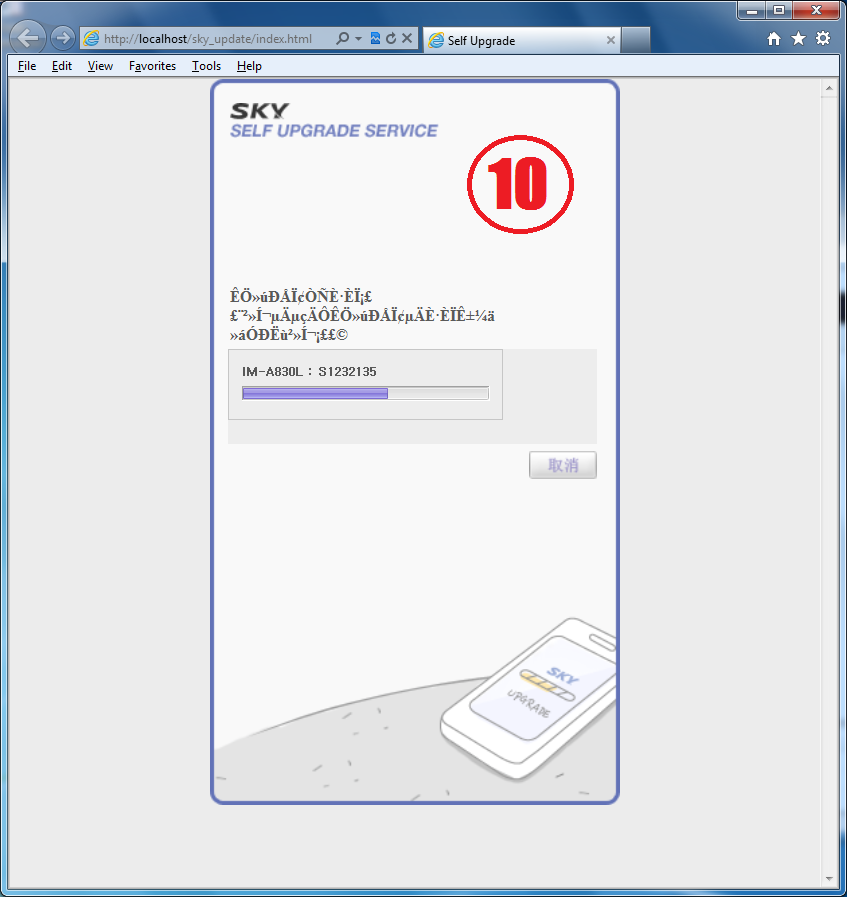Click the SELF UPGRADE SERVICE heading
Viewport: 847px width, 897px height.
(334, 131)
